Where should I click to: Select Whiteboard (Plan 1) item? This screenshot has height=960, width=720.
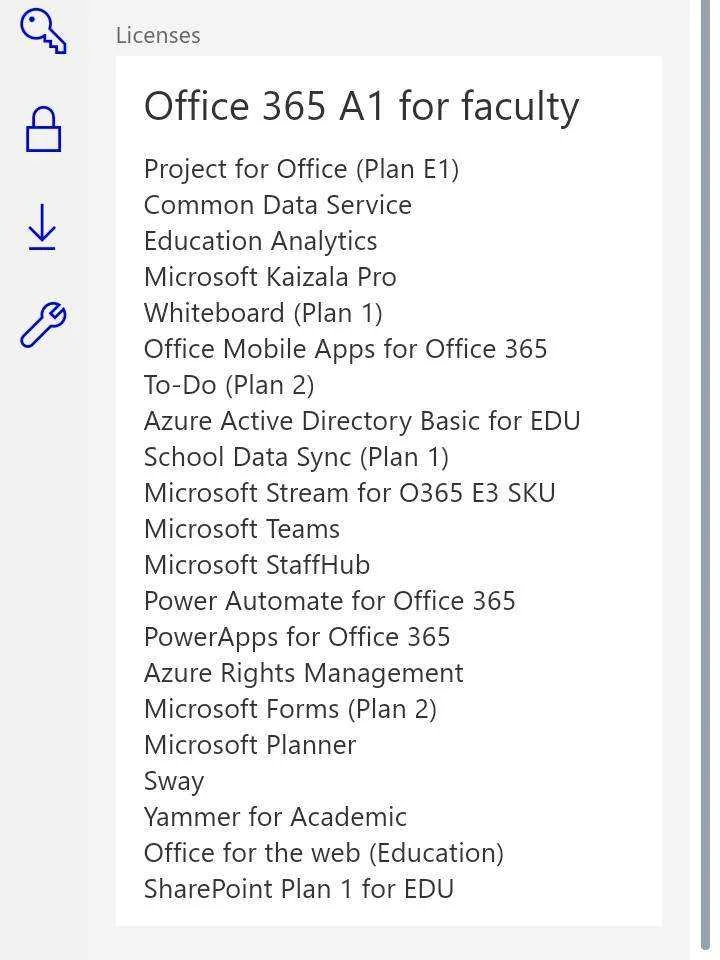[263, 313]
